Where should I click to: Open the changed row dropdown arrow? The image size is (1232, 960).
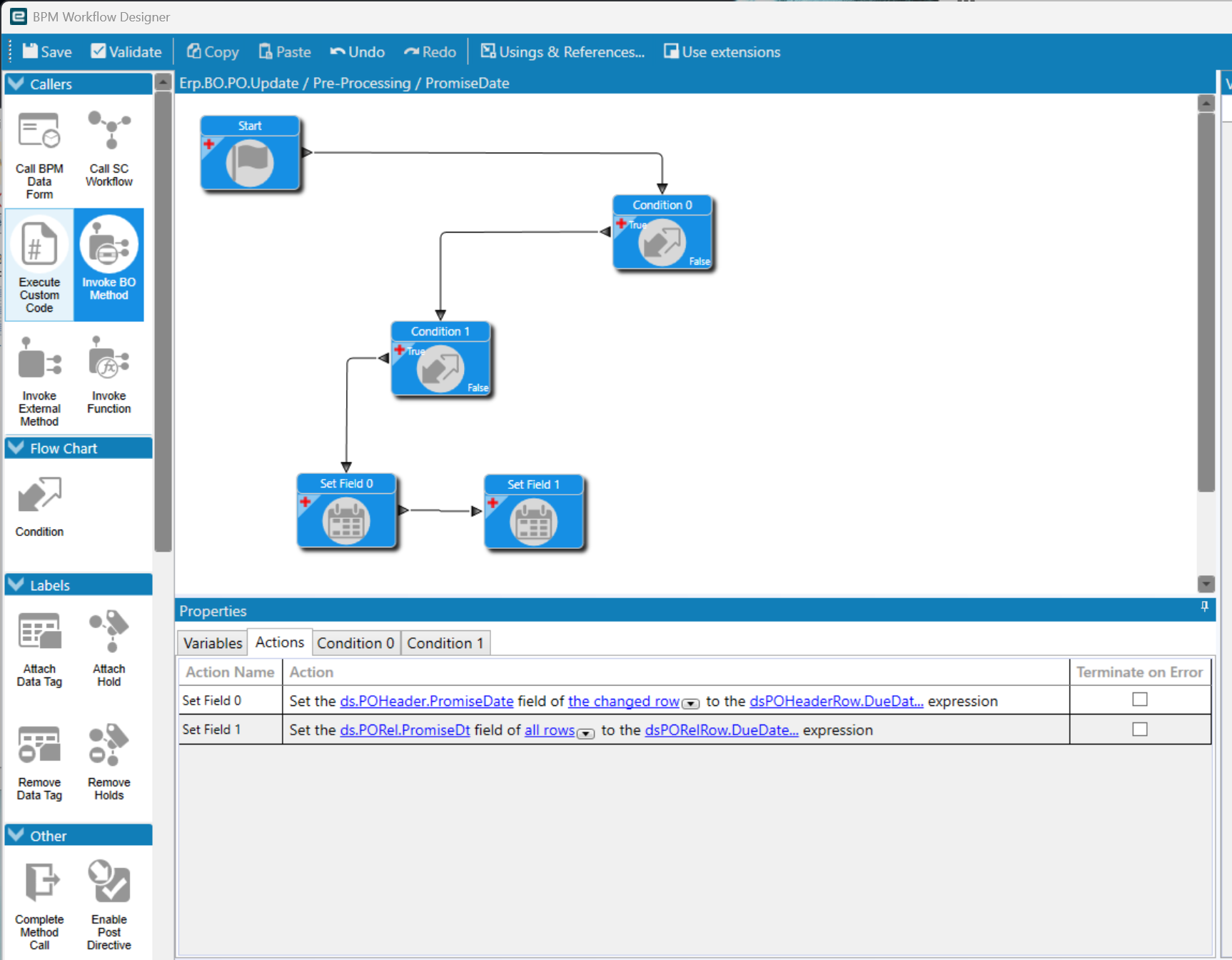coord(690,704)
